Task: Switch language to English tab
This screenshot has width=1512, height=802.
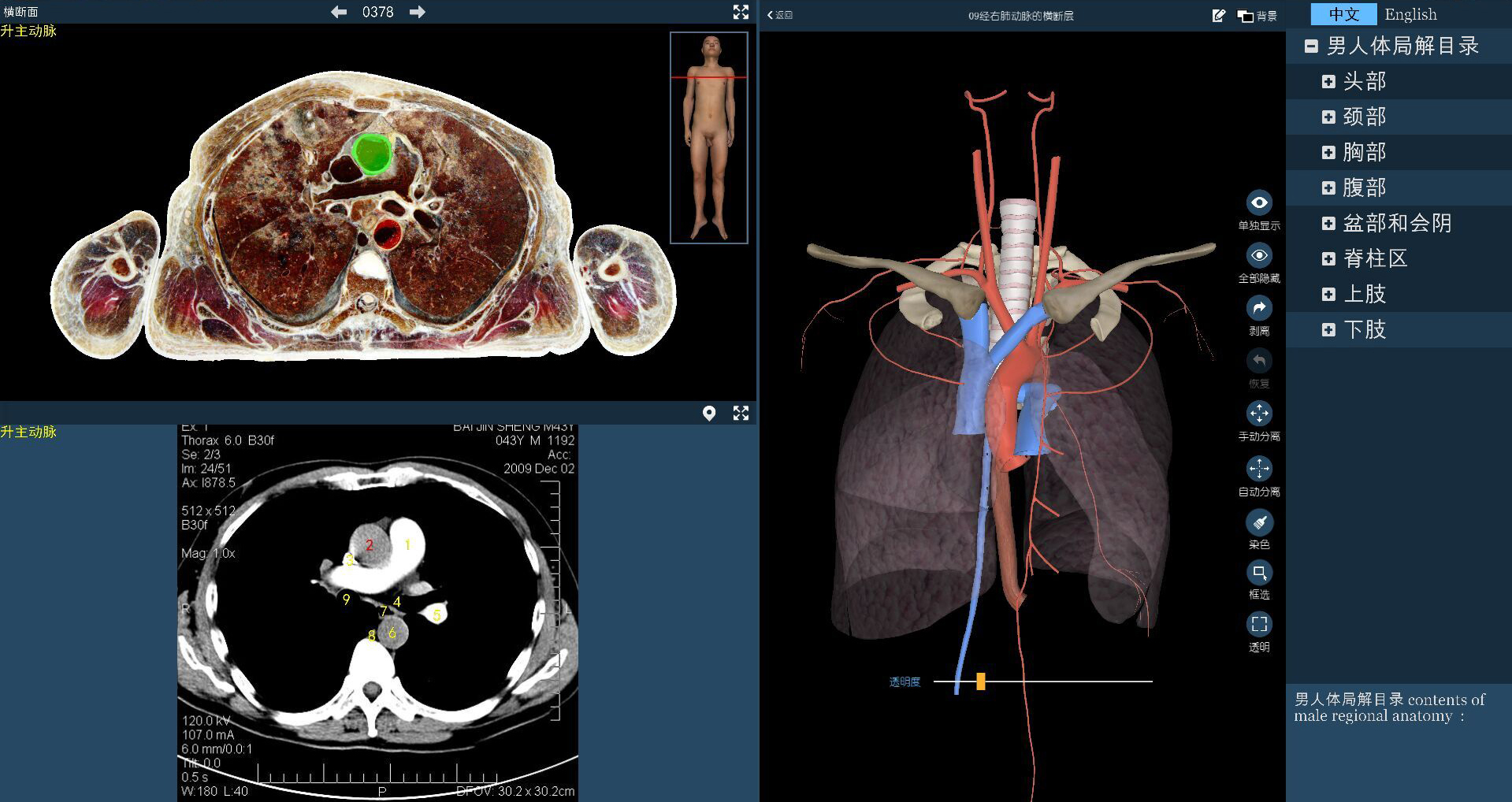Action: 1410,14
